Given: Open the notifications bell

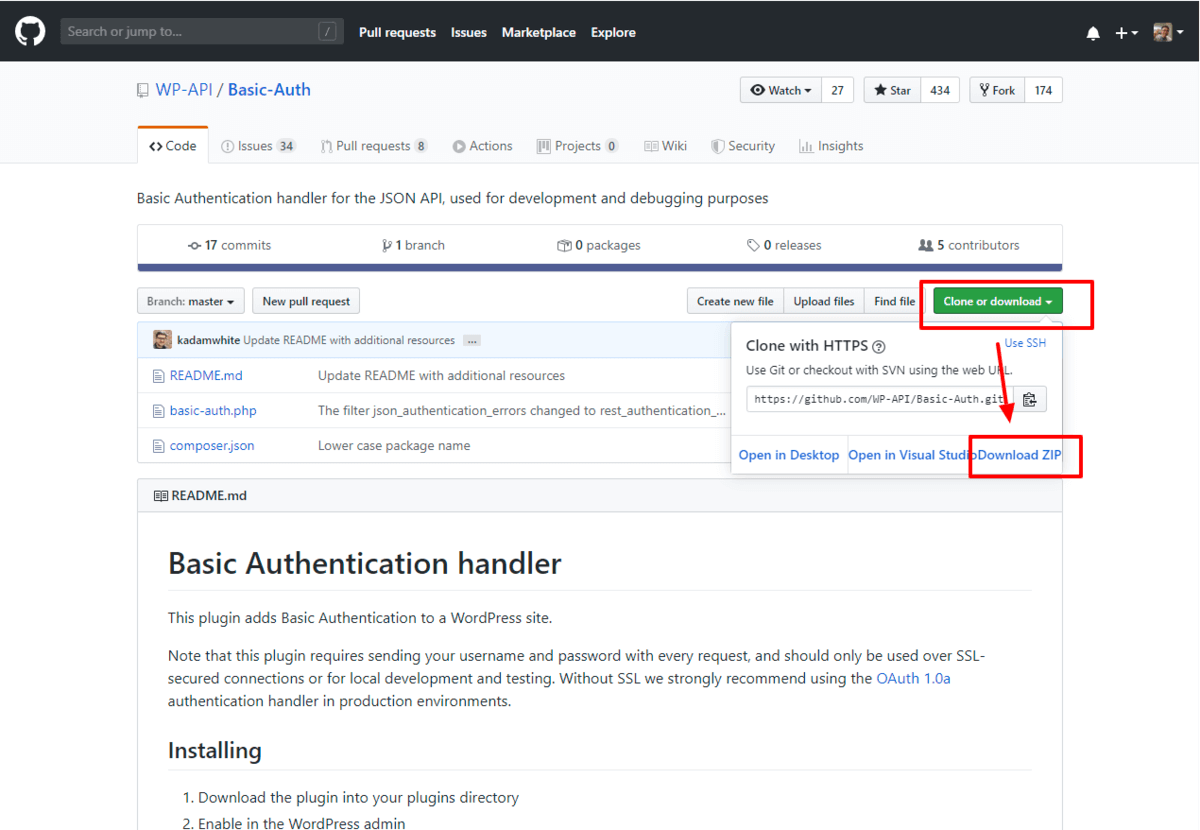Looking at the screenshot, I should click(1093, 33).
